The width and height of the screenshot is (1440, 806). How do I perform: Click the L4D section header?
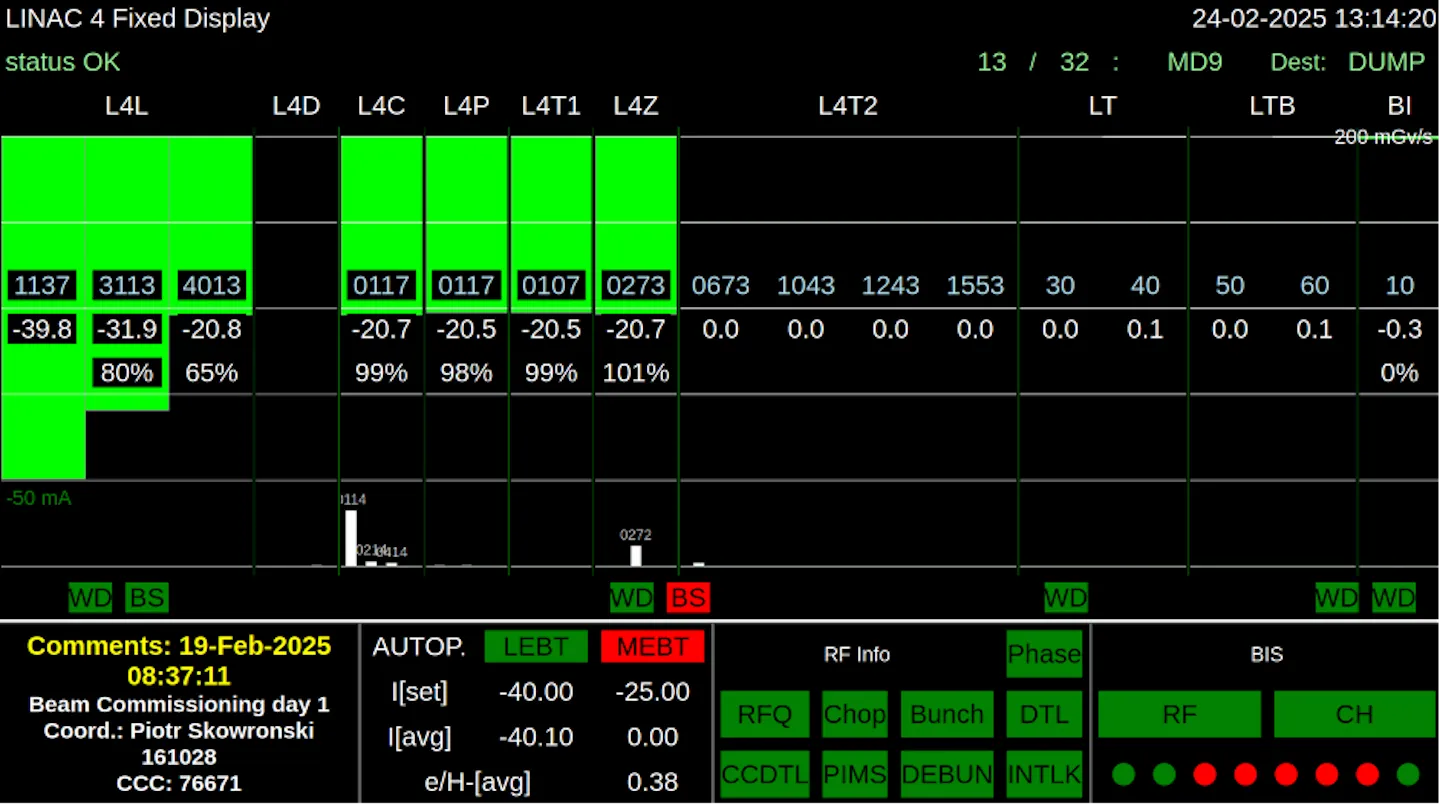click(297, 106)
